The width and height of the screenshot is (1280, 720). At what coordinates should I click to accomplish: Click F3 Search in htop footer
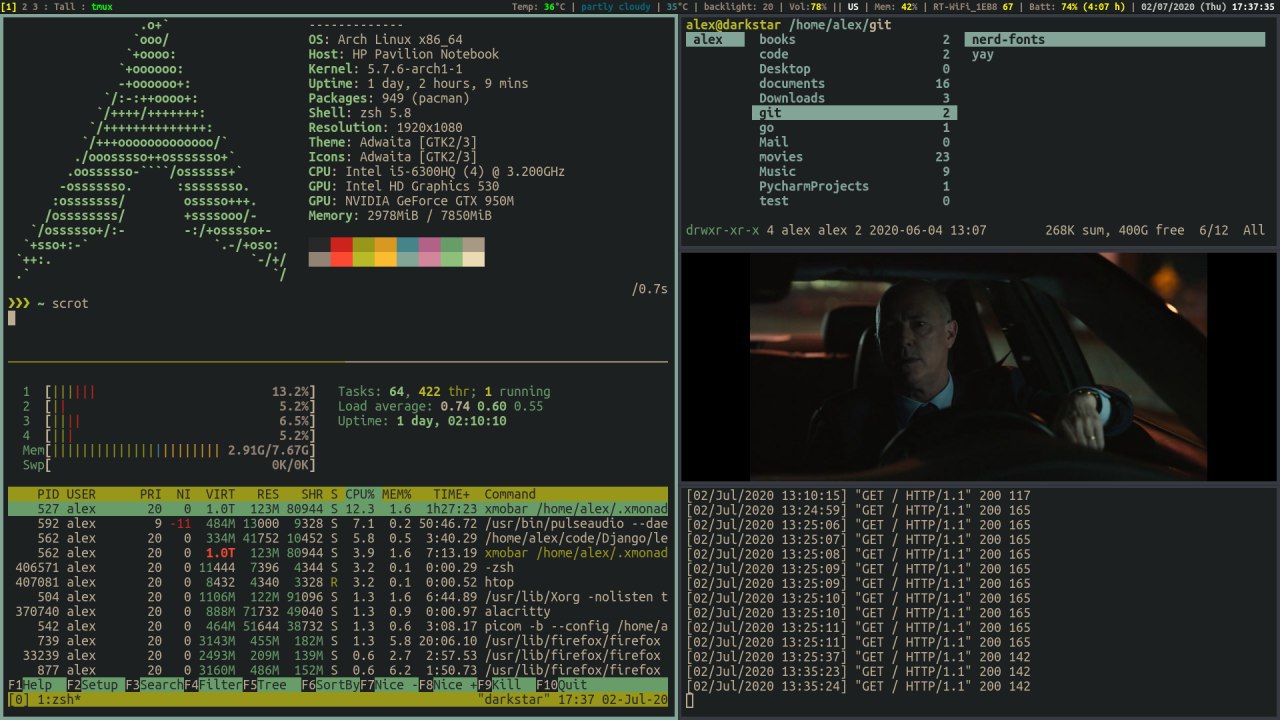pyautogui.click(x=155, y=685)
